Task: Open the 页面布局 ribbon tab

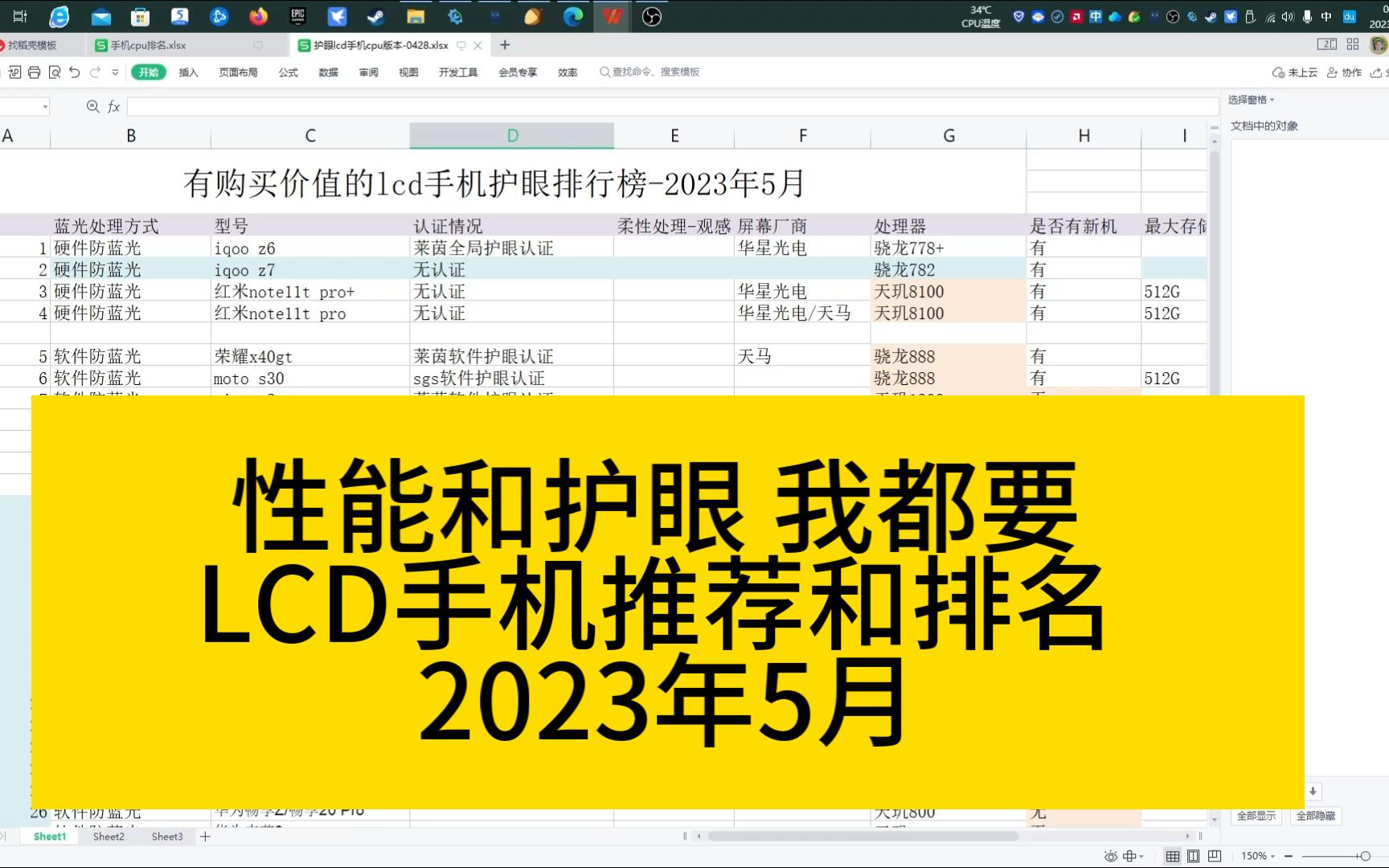Action: [239, 72]
